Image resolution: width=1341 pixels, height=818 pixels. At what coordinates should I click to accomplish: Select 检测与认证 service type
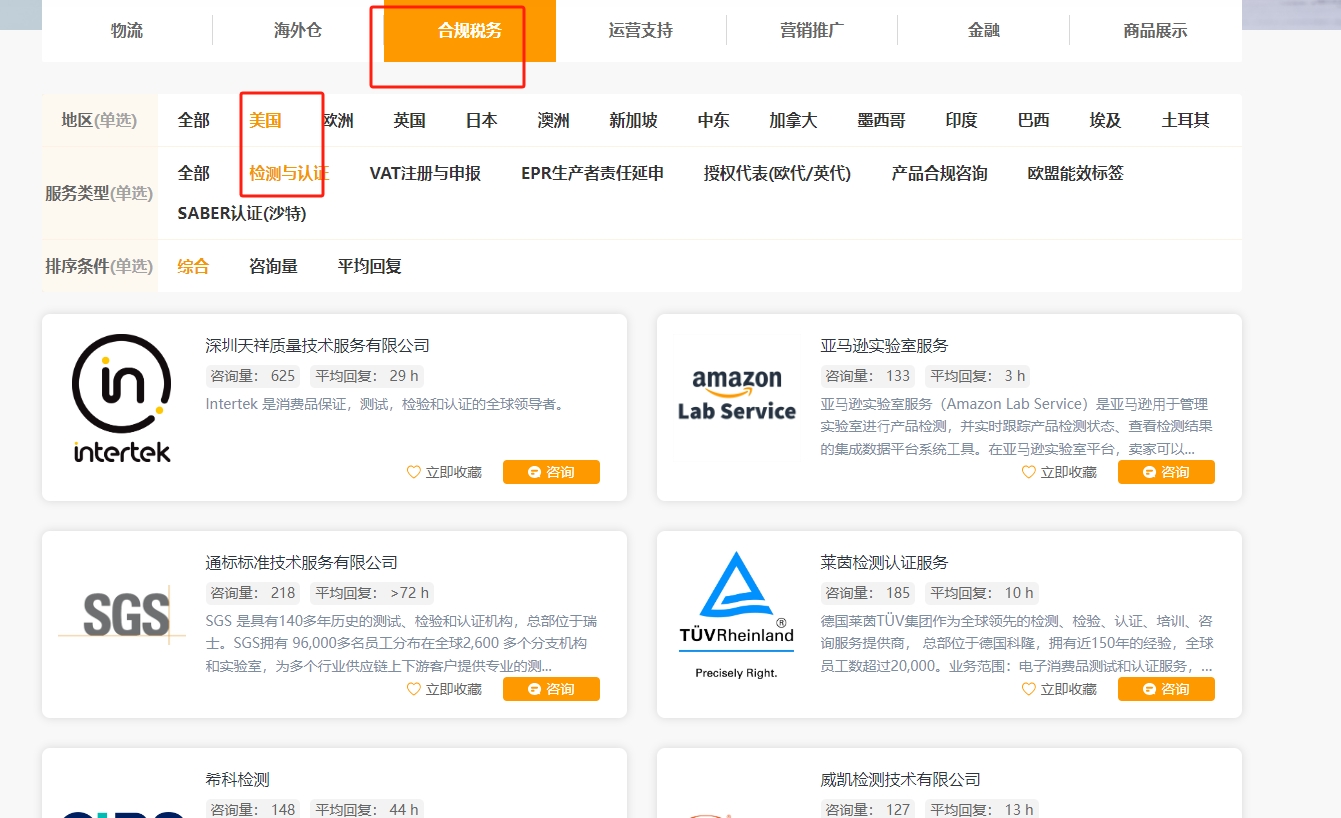(x=289, y=173)
